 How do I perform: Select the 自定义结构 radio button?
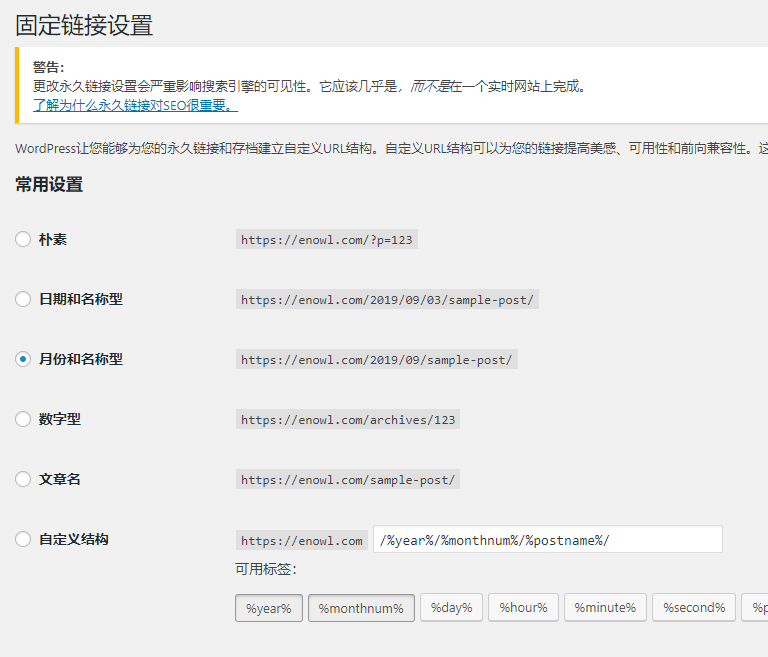tap(23, 539)
